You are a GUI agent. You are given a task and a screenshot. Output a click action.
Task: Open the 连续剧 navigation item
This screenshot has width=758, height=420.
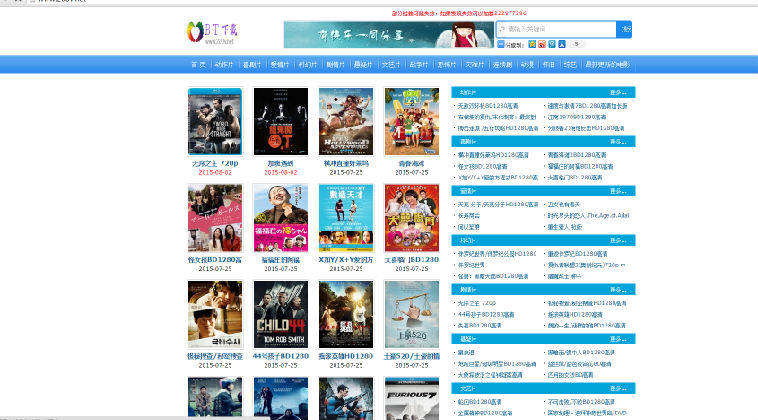coord(502,64)
